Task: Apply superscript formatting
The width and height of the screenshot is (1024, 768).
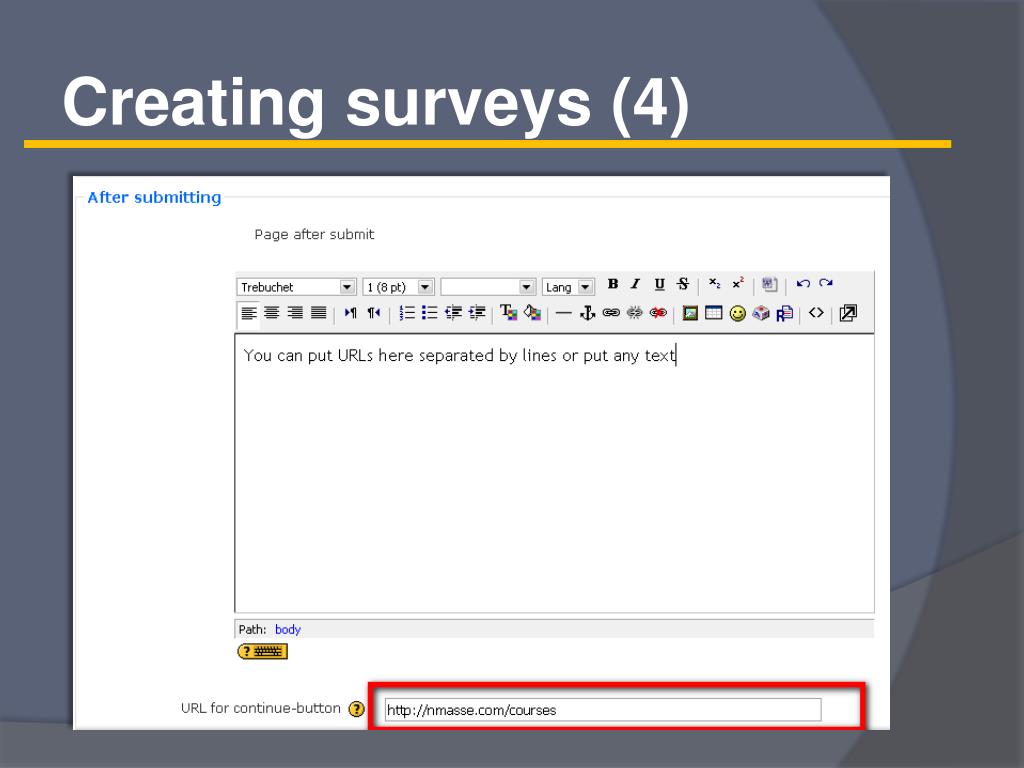Action: 738,284
